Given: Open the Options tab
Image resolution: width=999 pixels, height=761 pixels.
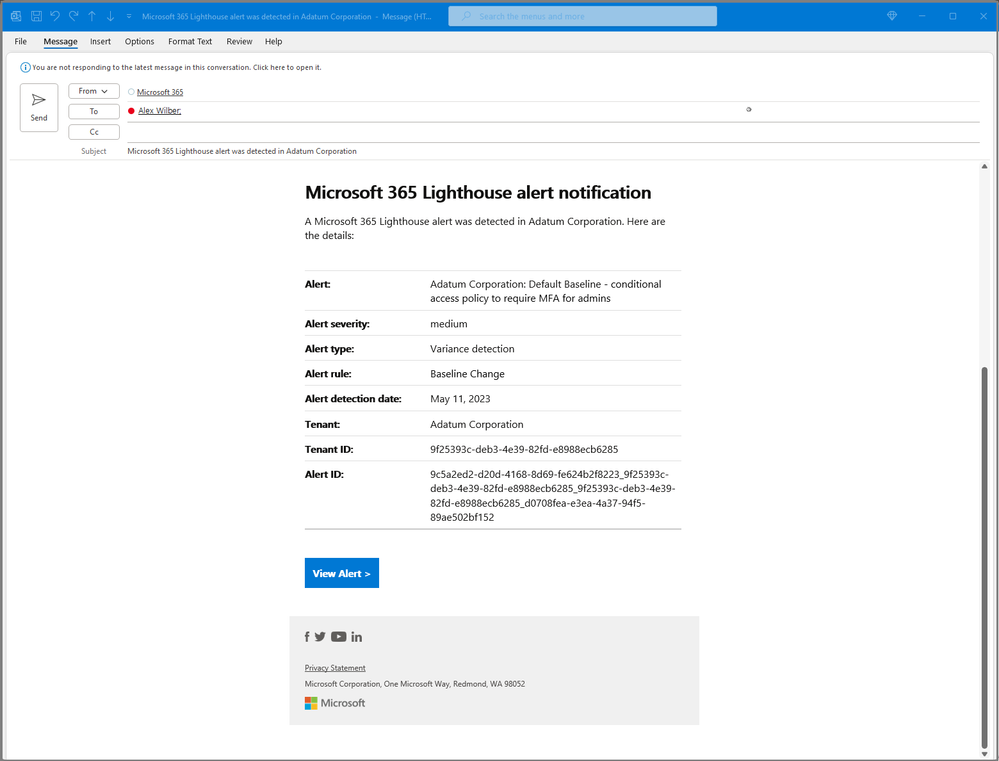Looking at the screenshot, I should point(140,41).
